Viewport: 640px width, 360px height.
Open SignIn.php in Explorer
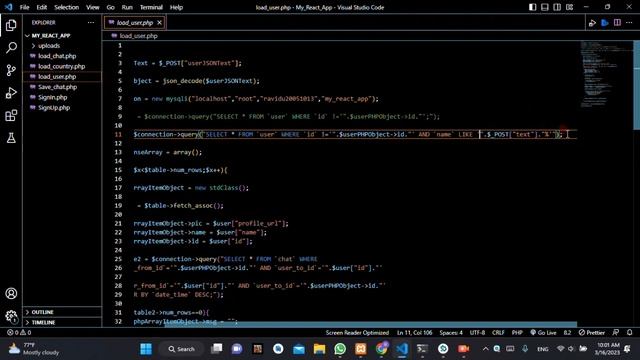[62, 97]
